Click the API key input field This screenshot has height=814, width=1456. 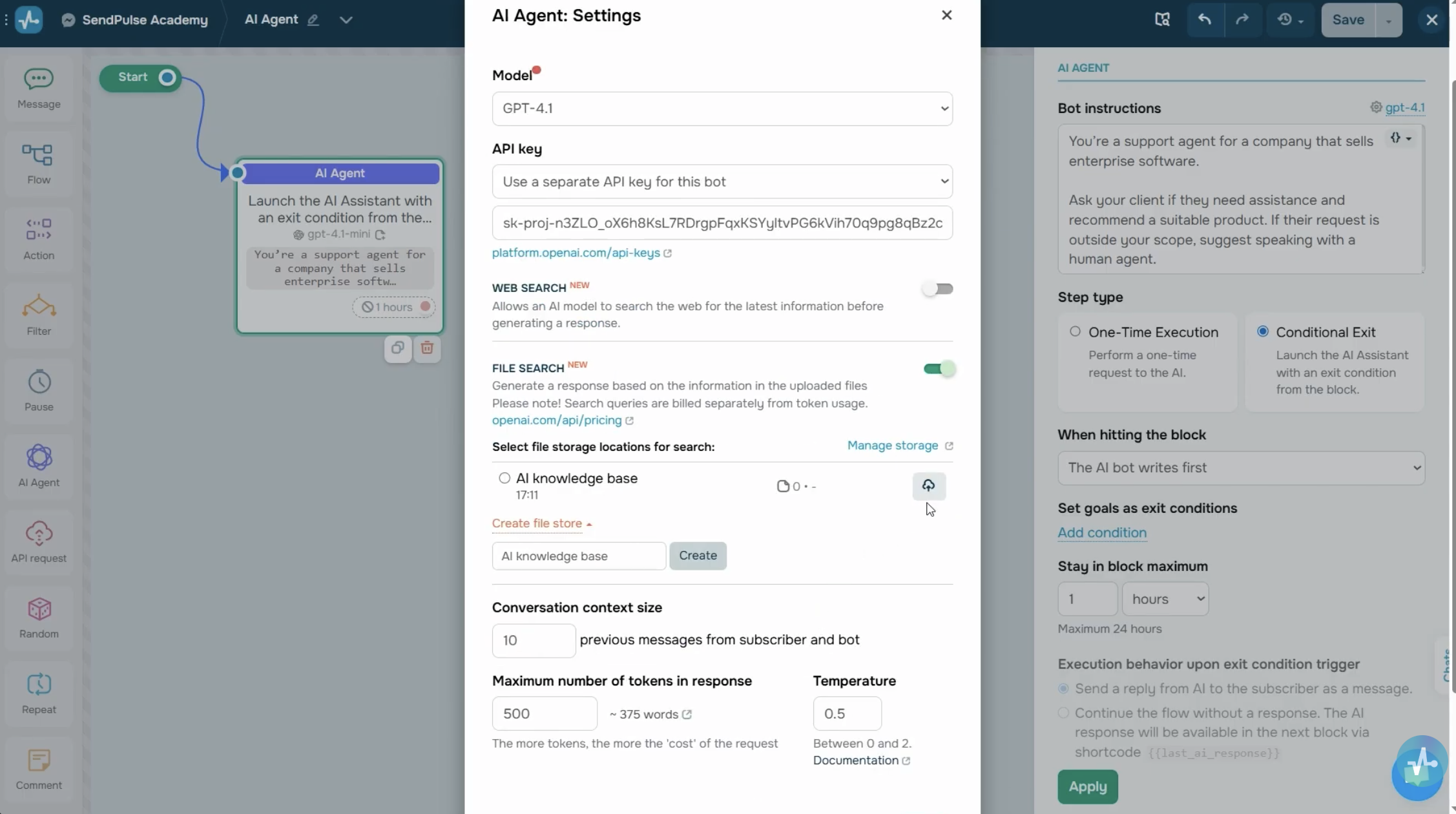[722, 223]
